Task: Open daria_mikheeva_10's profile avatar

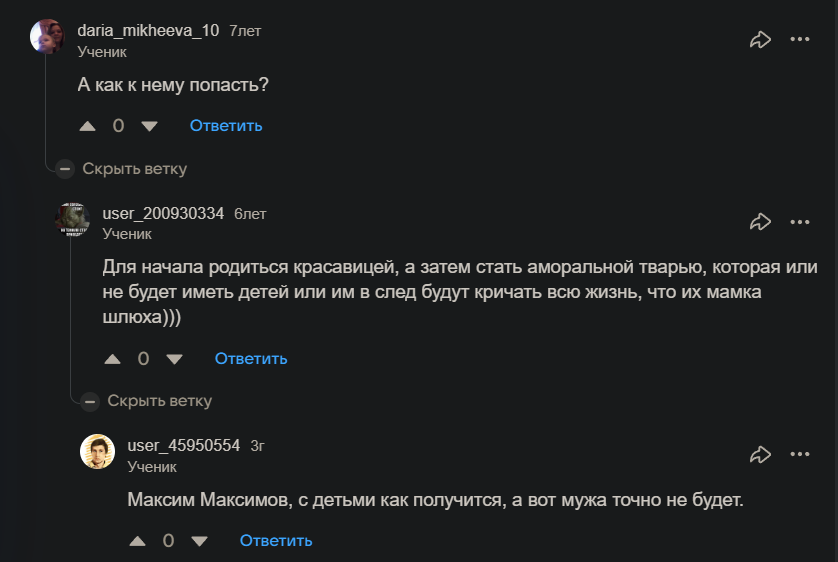Action: pos(47,37)
